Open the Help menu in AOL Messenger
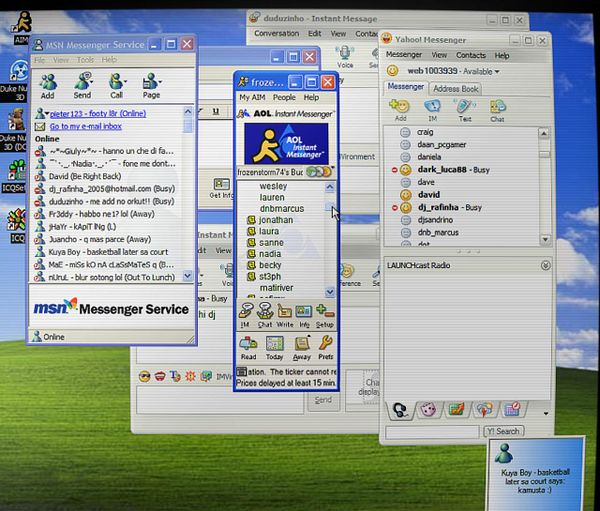 [x=311, y=97]
